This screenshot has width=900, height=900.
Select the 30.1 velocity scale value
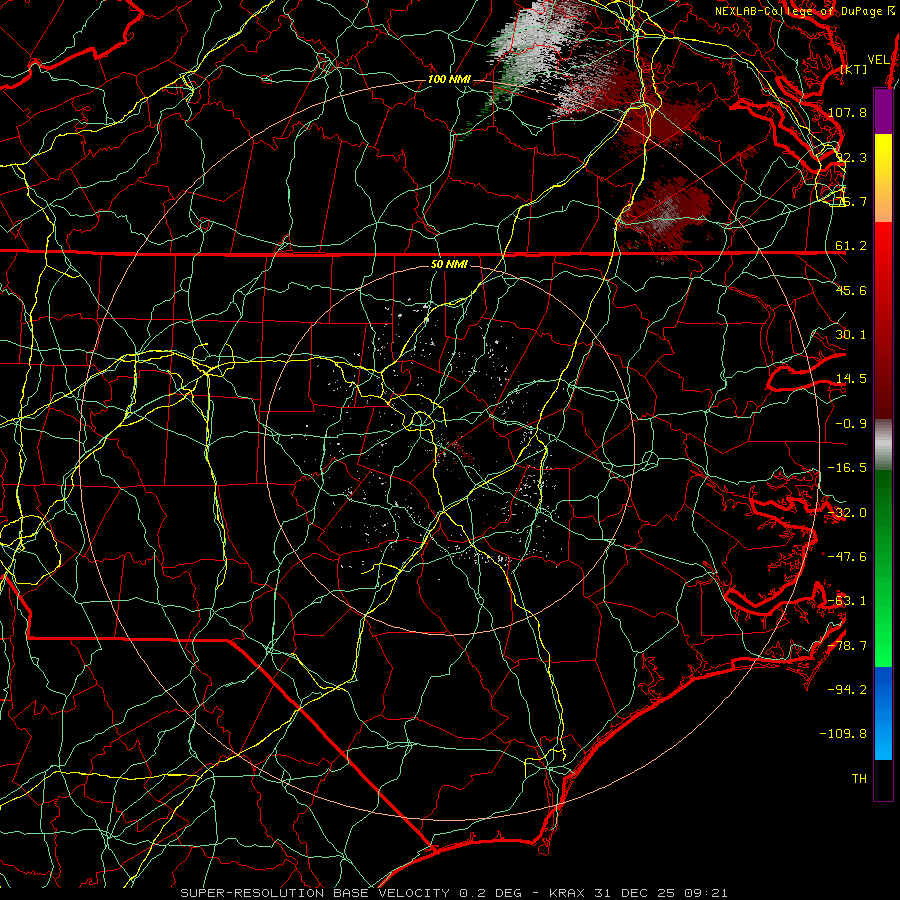[851, 335]
